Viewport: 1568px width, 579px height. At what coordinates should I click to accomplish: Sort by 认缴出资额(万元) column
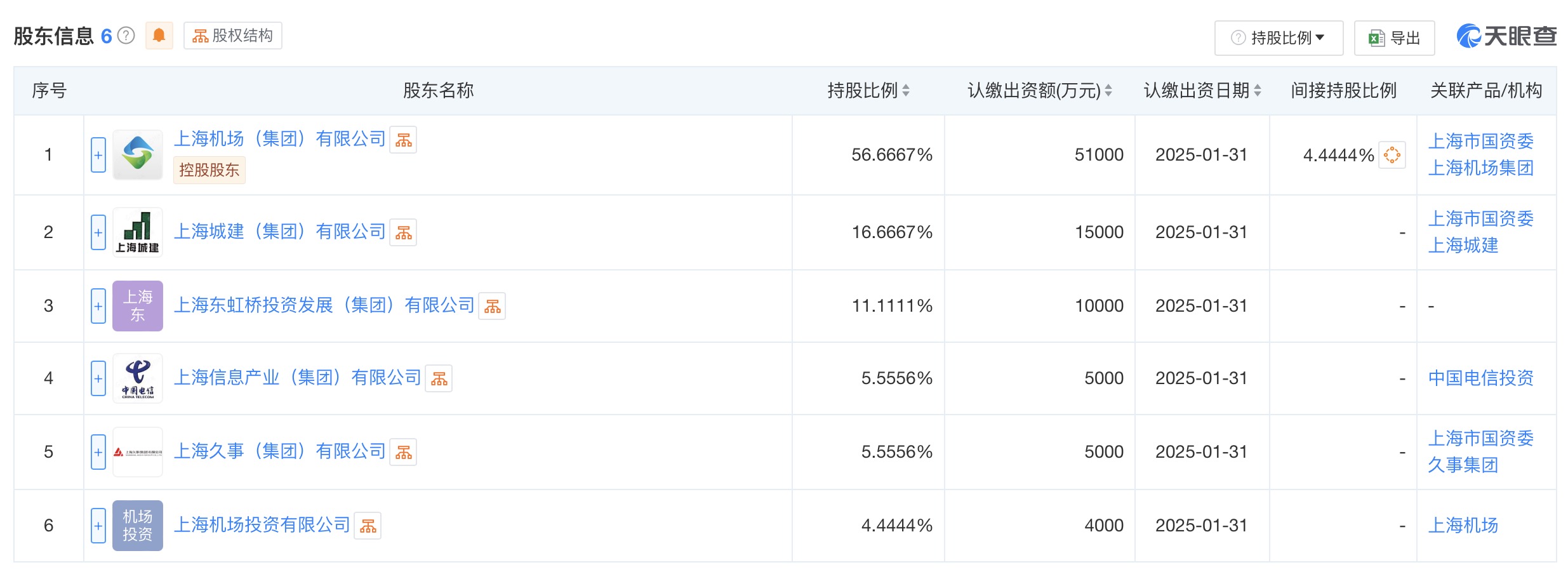(1039, 91)
